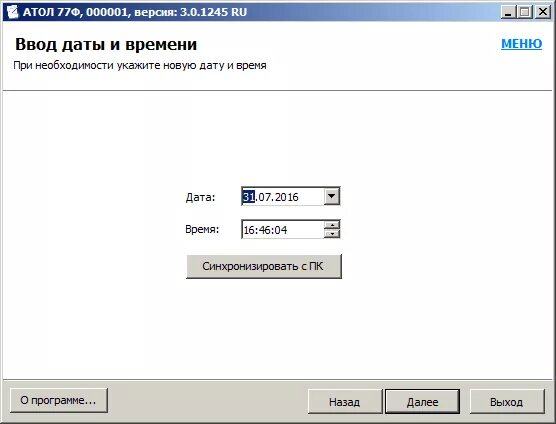Close the ATOL 77Ф window
The height and width of the screenshot is (424, 556).
click(x=543, y=12)
